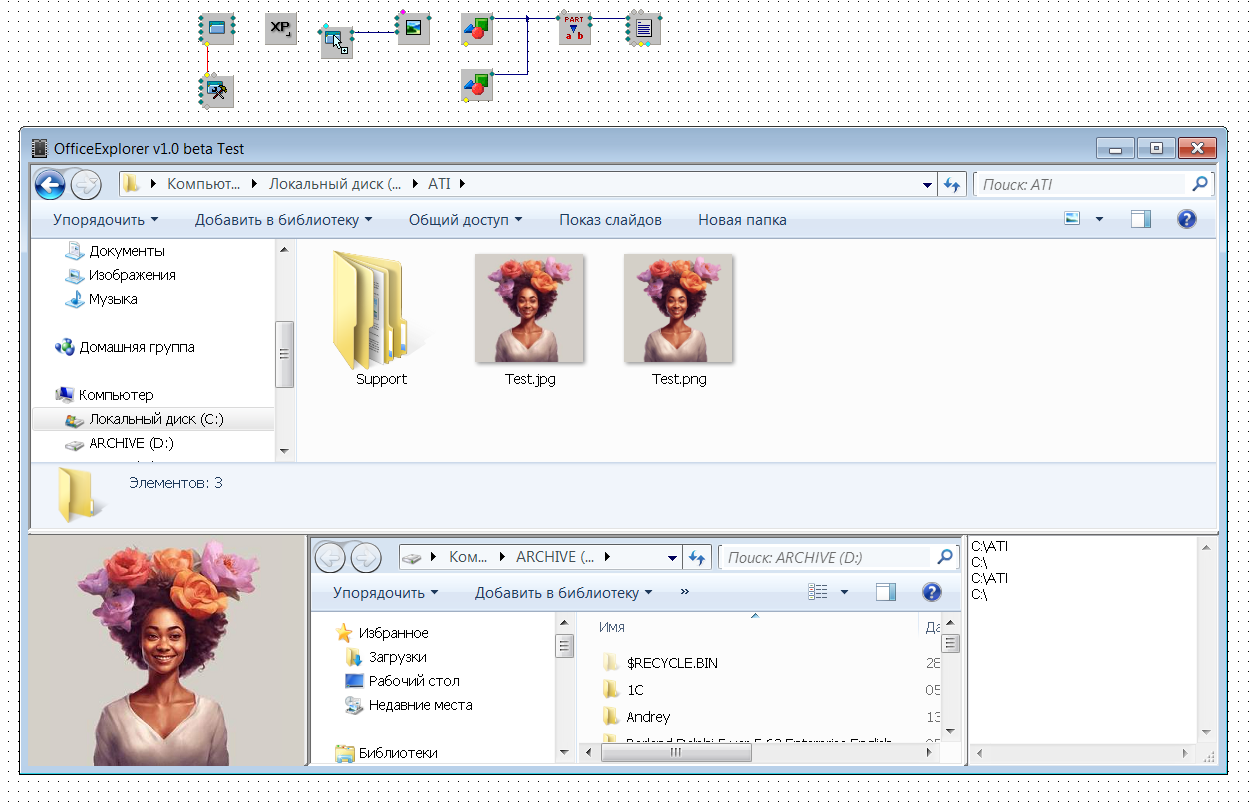
Task: Open address history dropdown in ATI pane
Action: point(927,185)
